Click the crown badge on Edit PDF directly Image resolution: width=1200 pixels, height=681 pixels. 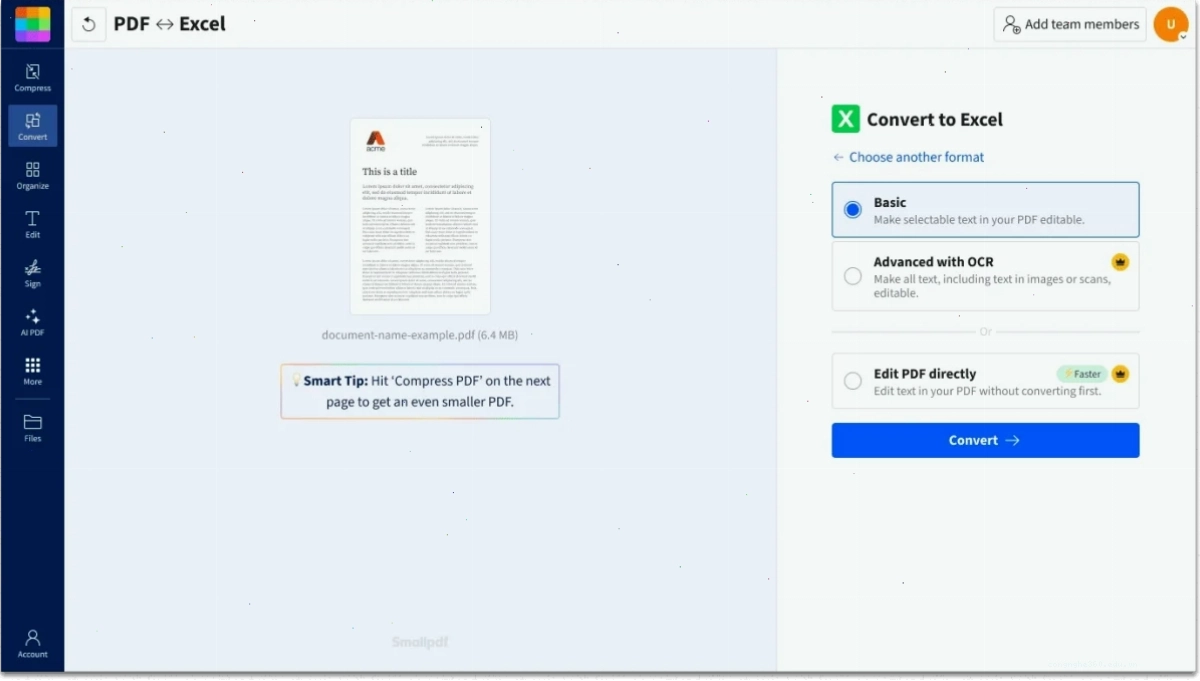click(x=1120, y=374)
